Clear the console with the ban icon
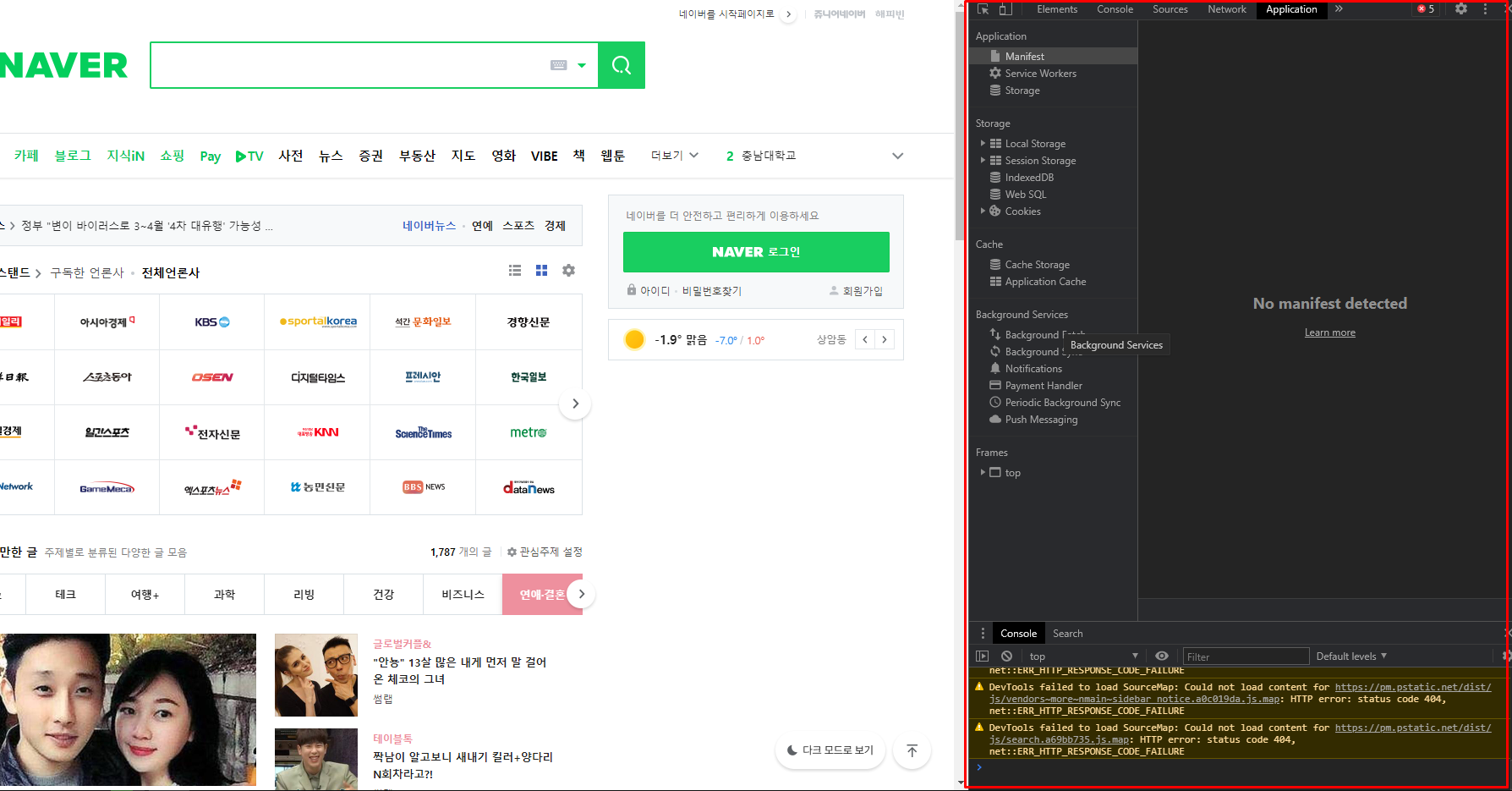Screen dimensions: 1512x791 pyautogui.click(x=1006, y=656)
